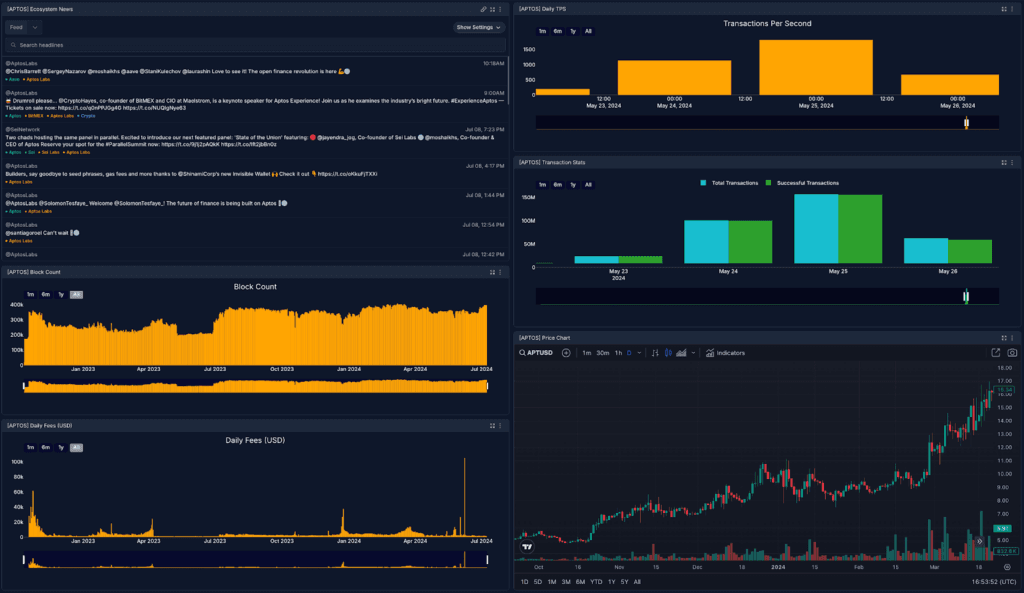Toggle the log scale 'D' indicator
Screen dimensions: 1024x593
[x=629, y=352]
